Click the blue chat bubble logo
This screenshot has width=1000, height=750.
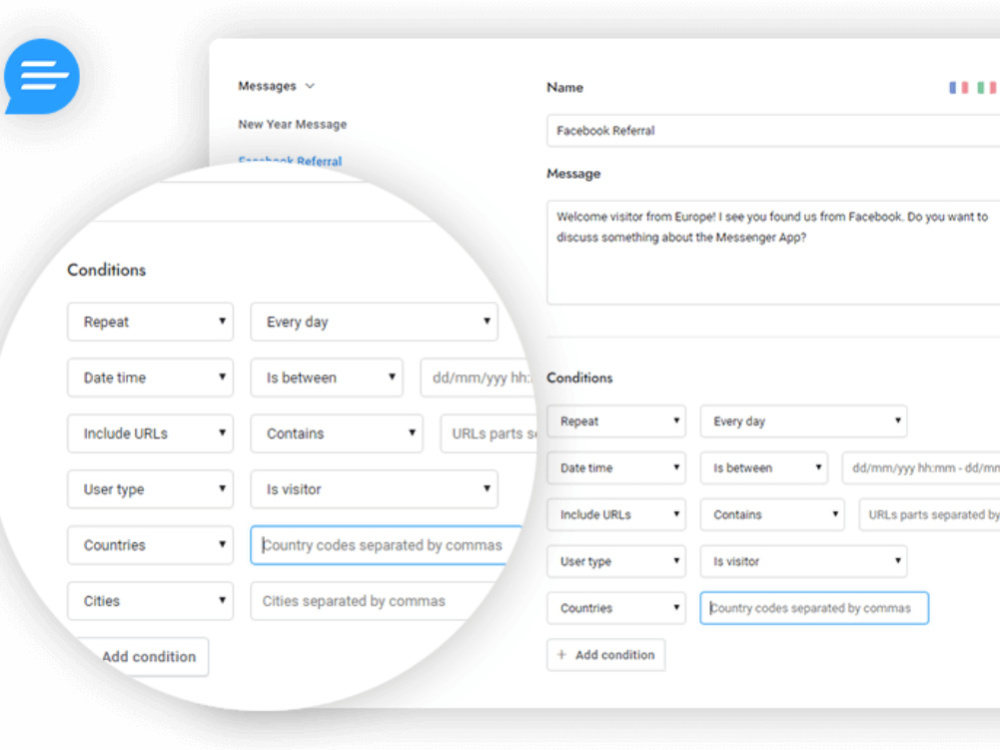42,77
